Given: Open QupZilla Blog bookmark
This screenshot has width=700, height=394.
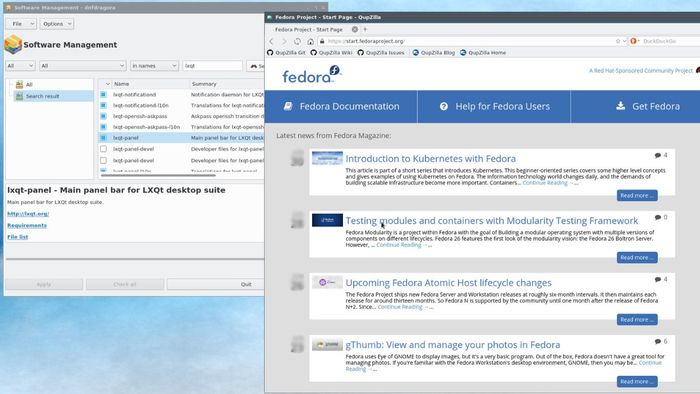Looking at the screenshot, I should pyautogui.click(x=433, y=53).
